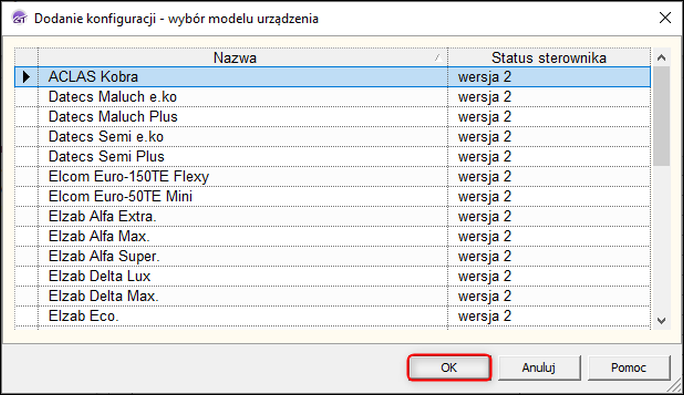Screen dimensions: 684x395
Task: Click the scrollbar up arrow
Action: tap(661, 58)
